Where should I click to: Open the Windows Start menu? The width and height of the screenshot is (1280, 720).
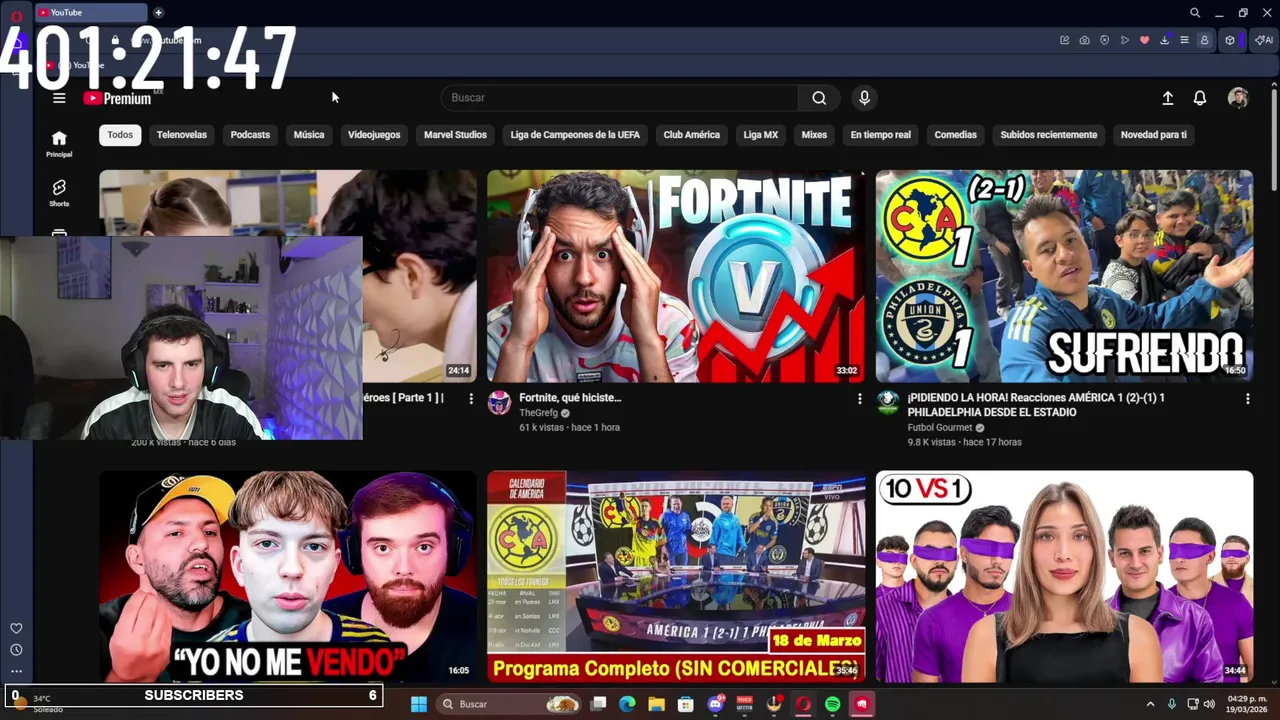click(419, 704)
